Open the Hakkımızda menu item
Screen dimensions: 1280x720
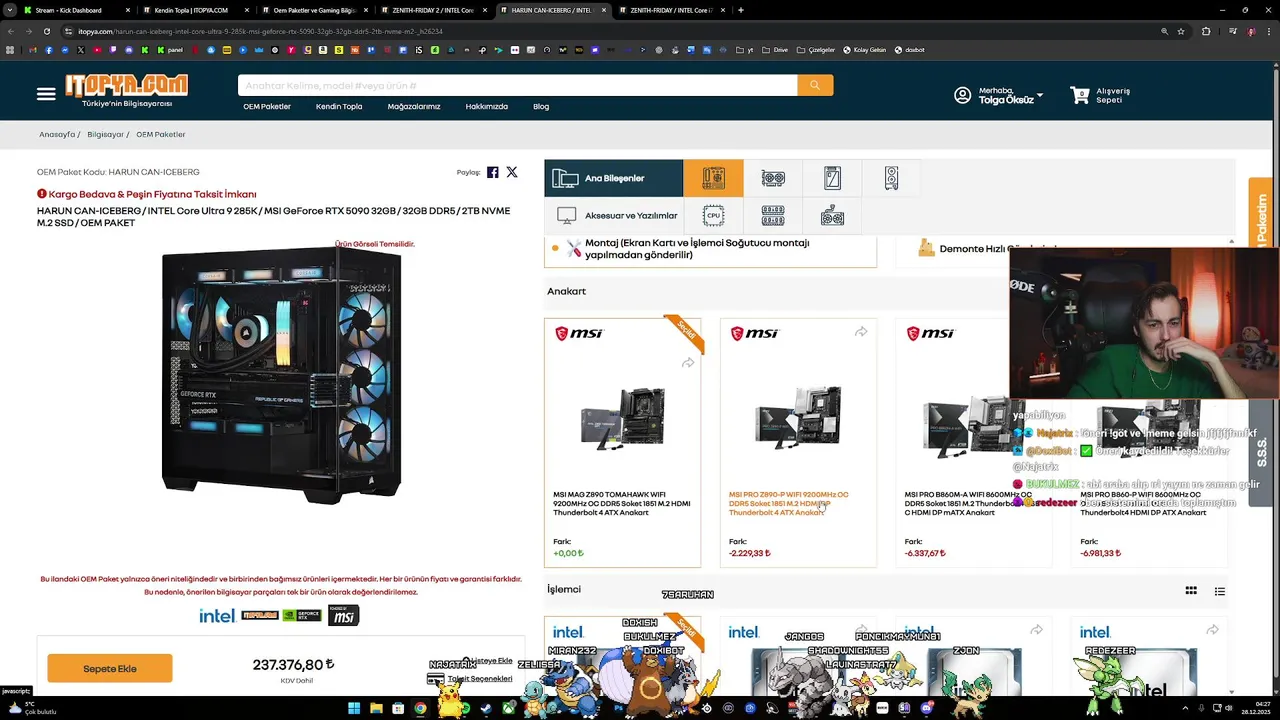coord(487,107)
